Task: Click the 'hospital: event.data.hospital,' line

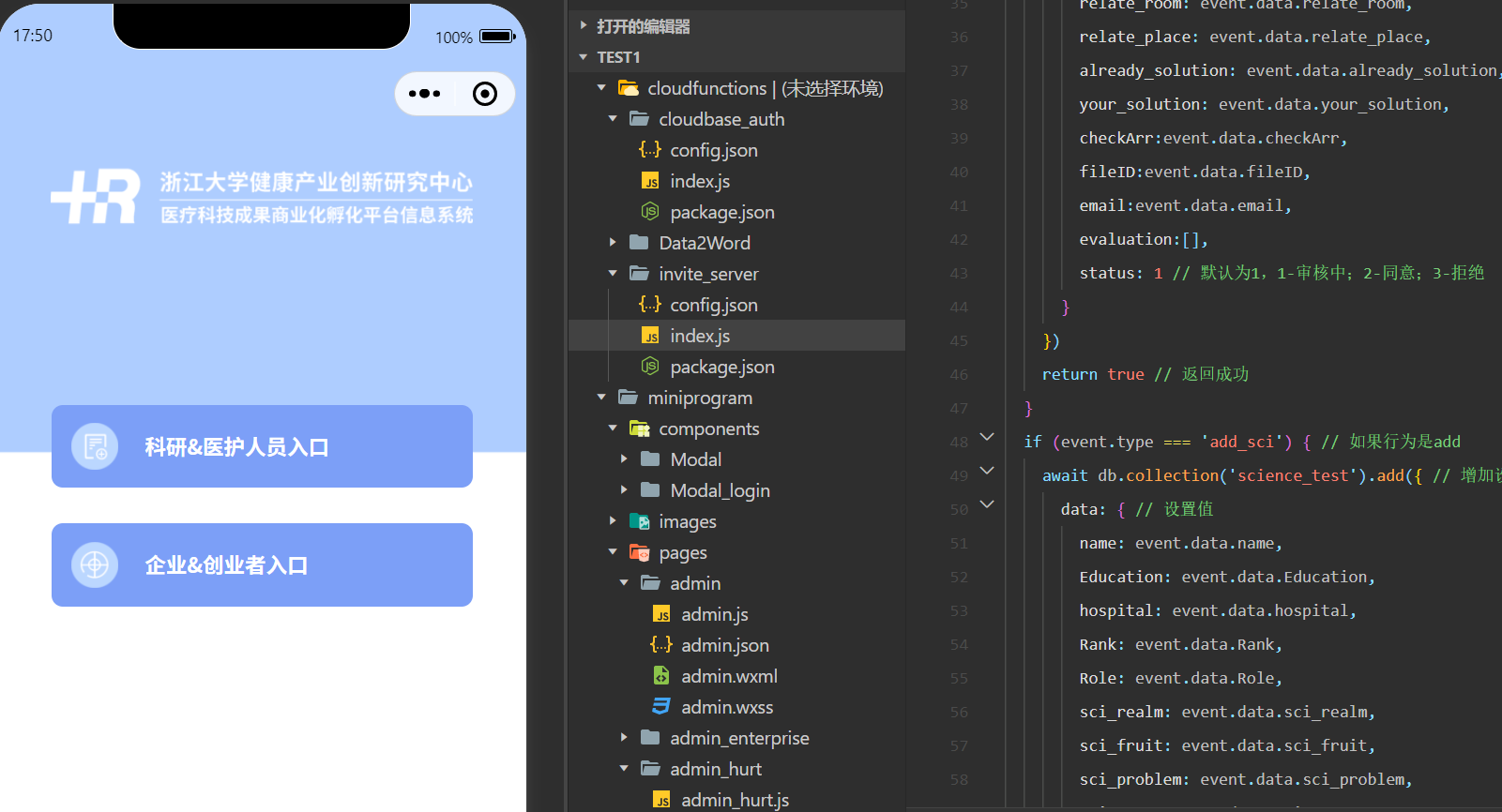Action: 1218,610
